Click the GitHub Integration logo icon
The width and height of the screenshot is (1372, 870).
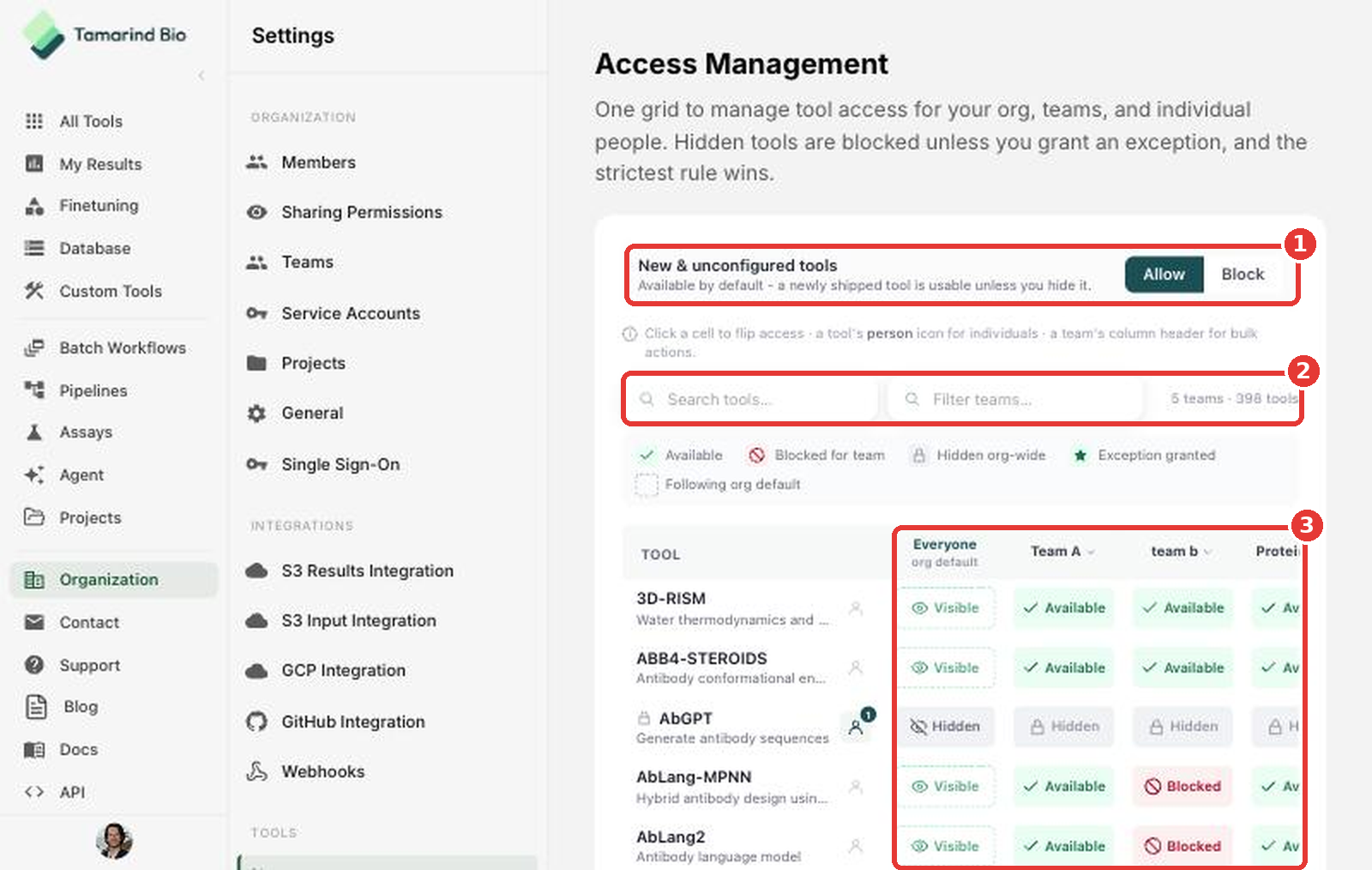256,722
